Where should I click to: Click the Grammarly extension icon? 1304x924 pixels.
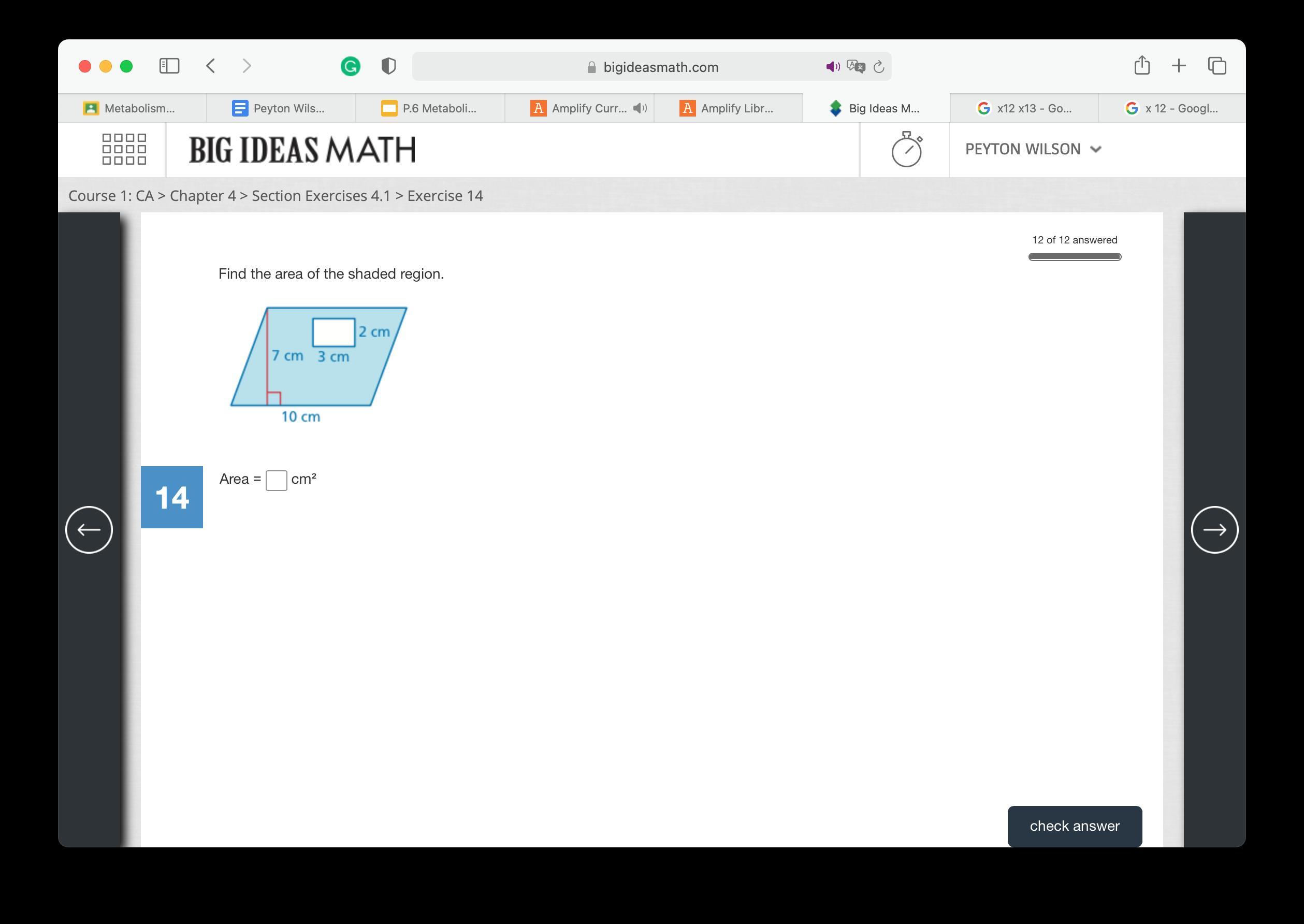click(x=351, y=67)
